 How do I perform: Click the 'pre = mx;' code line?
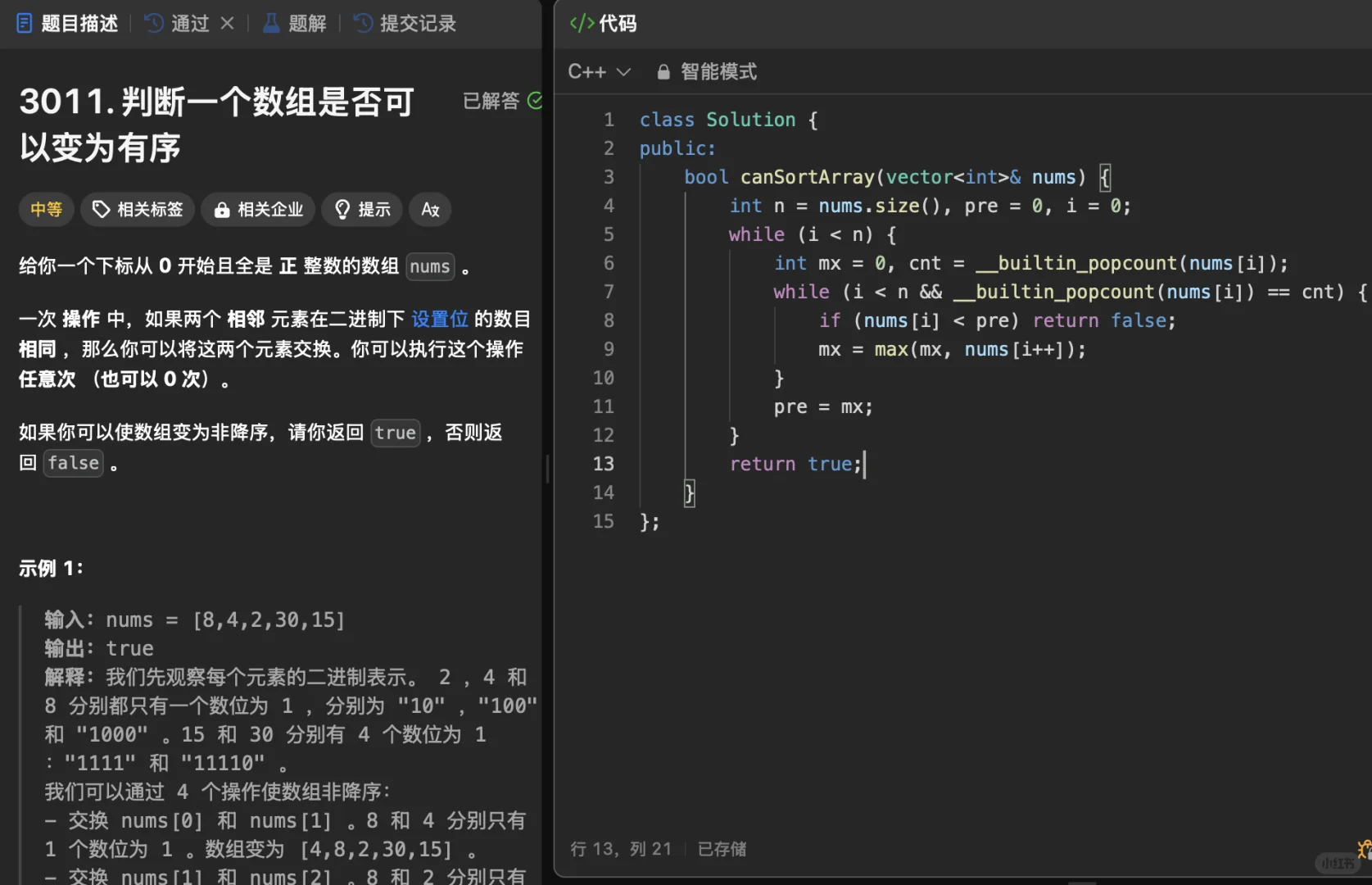click(x=823, y=406)
